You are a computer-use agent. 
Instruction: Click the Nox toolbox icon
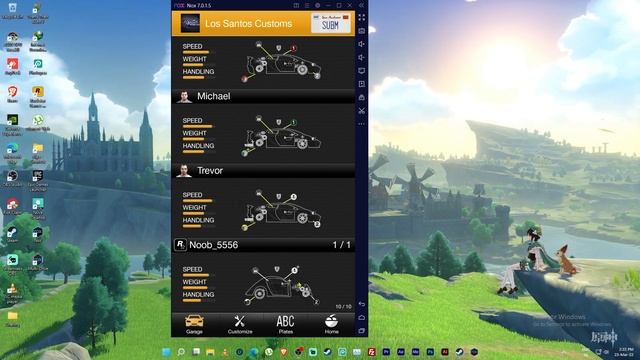click(362, 98)
